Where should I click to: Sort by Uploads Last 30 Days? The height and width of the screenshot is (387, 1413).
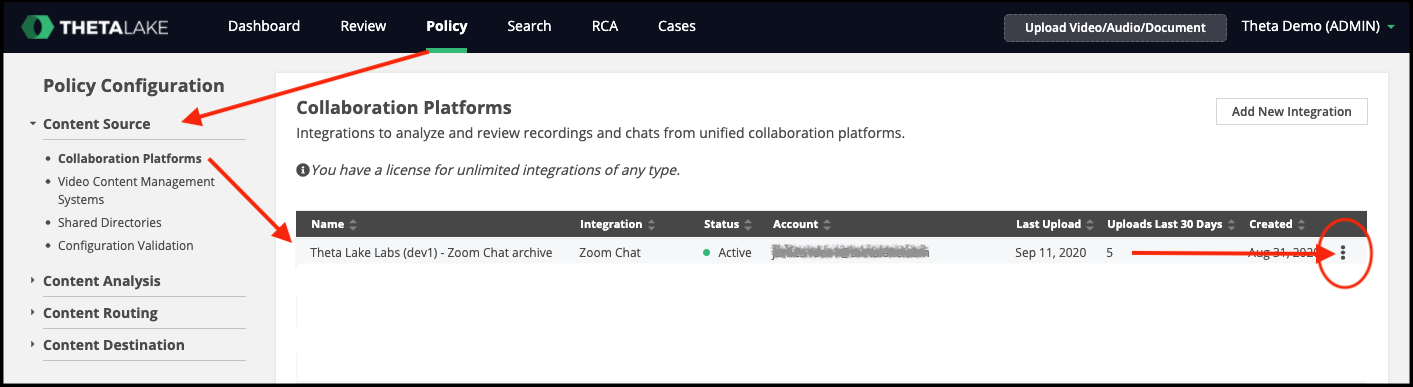pyautogui.click(x=1171, y=224)
